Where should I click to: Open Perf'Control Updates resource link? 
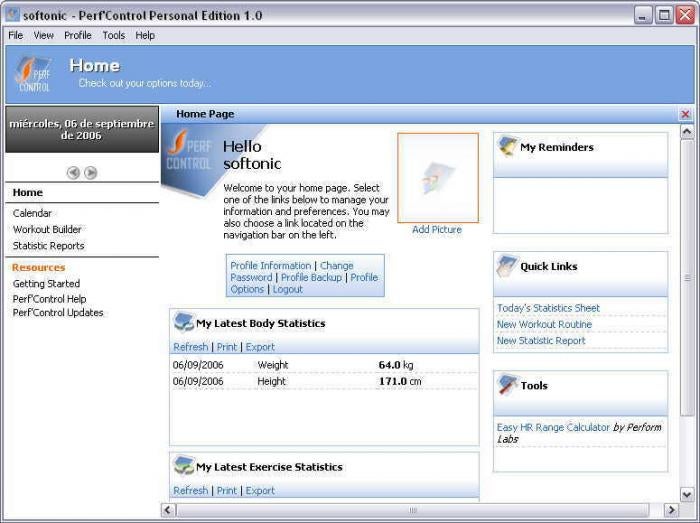click(x=58, y=312)
